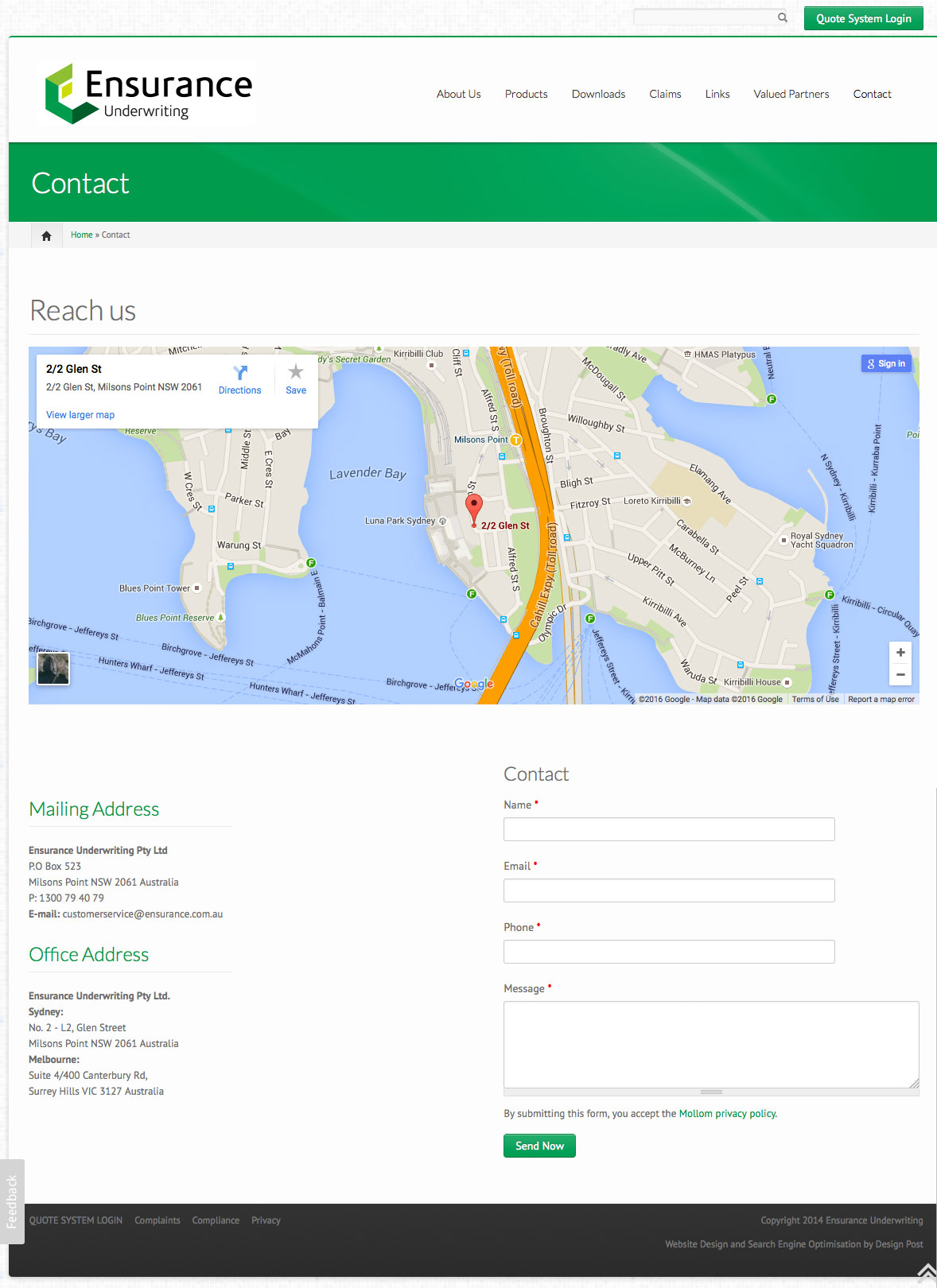Click the View larger map link

[x=80, y=415]
